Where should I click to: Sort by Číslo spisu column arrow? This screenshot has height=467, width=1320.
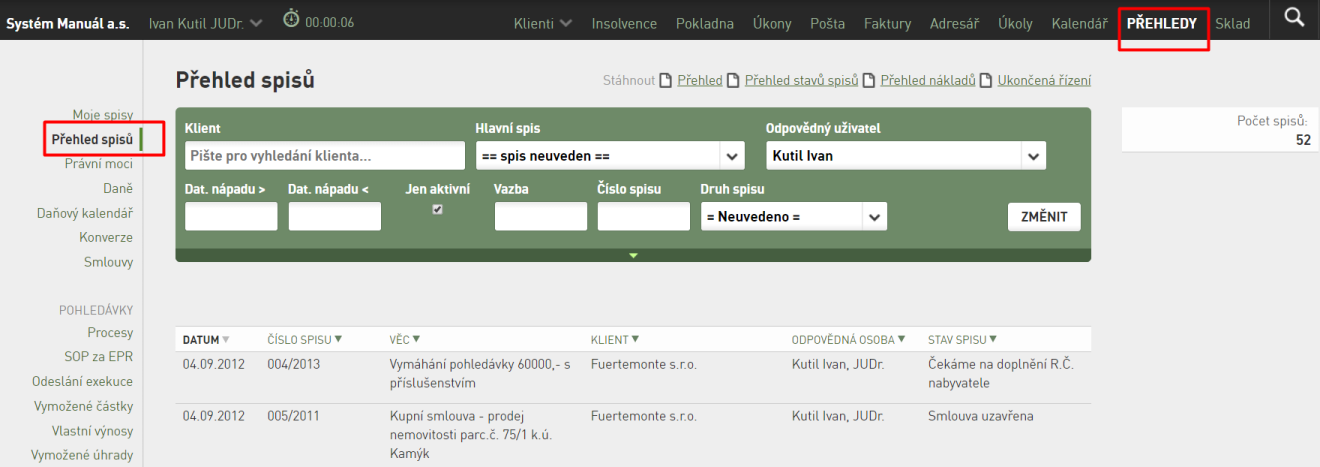(x=339, y=340)
